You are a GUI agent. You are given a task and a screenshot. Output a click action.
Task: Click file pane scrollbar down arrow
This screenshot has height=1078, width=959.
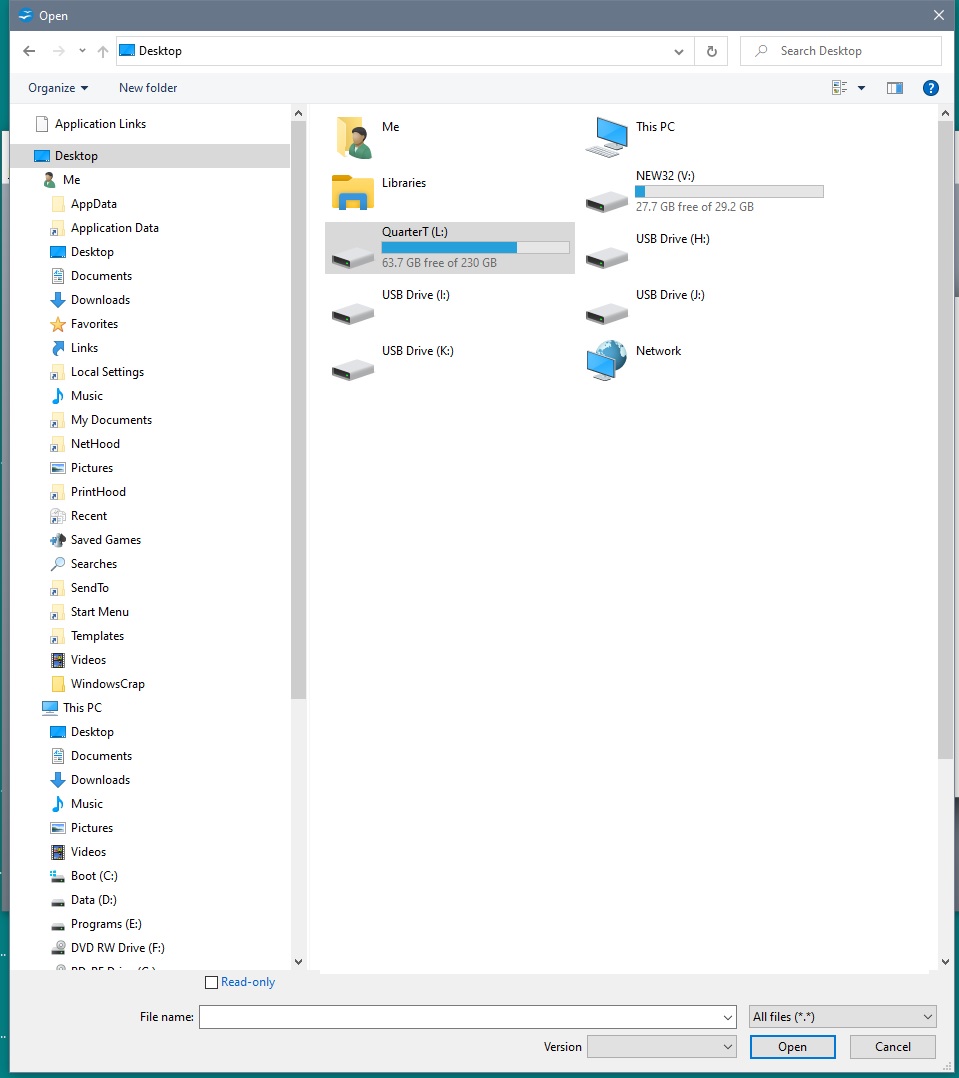945,962
